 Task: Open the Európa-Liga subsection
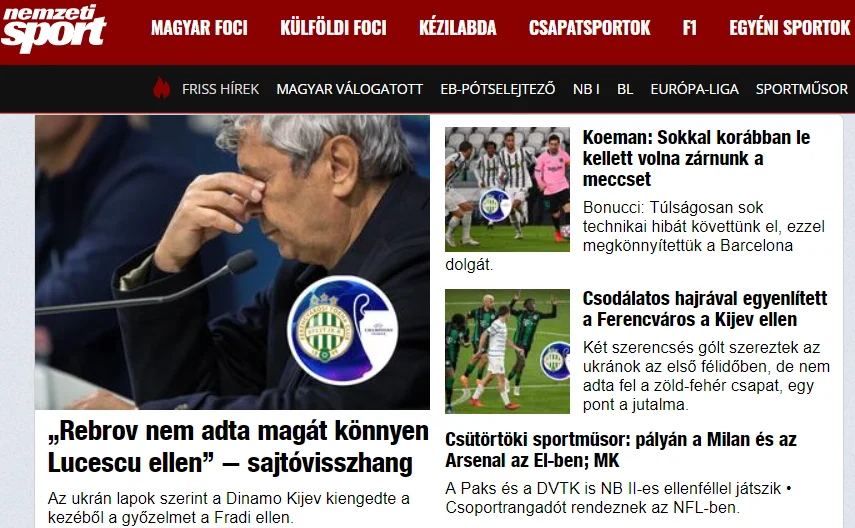pyautogui.click(x=694, y=89)
